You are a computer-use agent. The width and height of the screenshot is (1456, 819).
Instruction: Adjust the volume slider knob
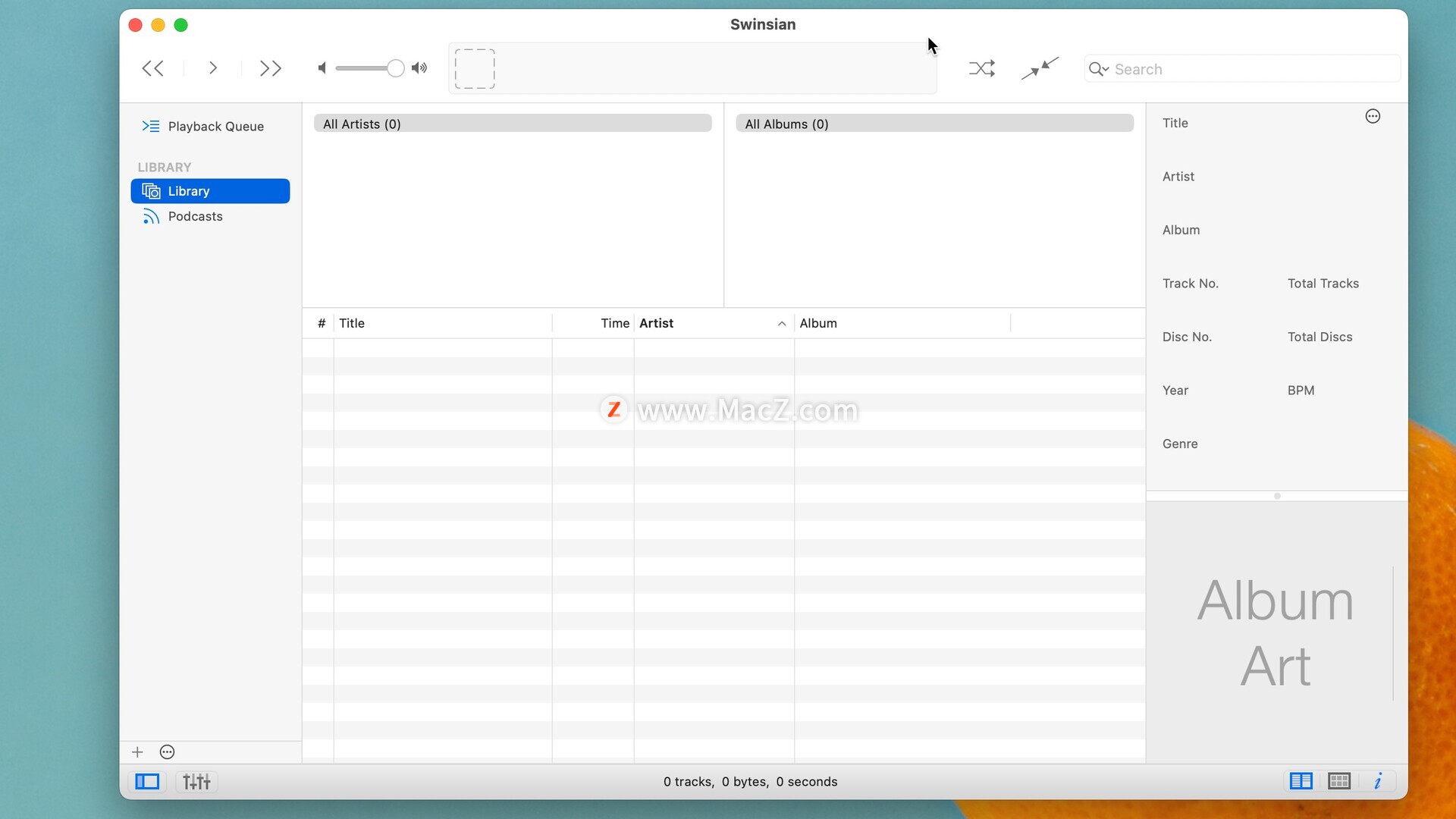(x=395, y=69)
